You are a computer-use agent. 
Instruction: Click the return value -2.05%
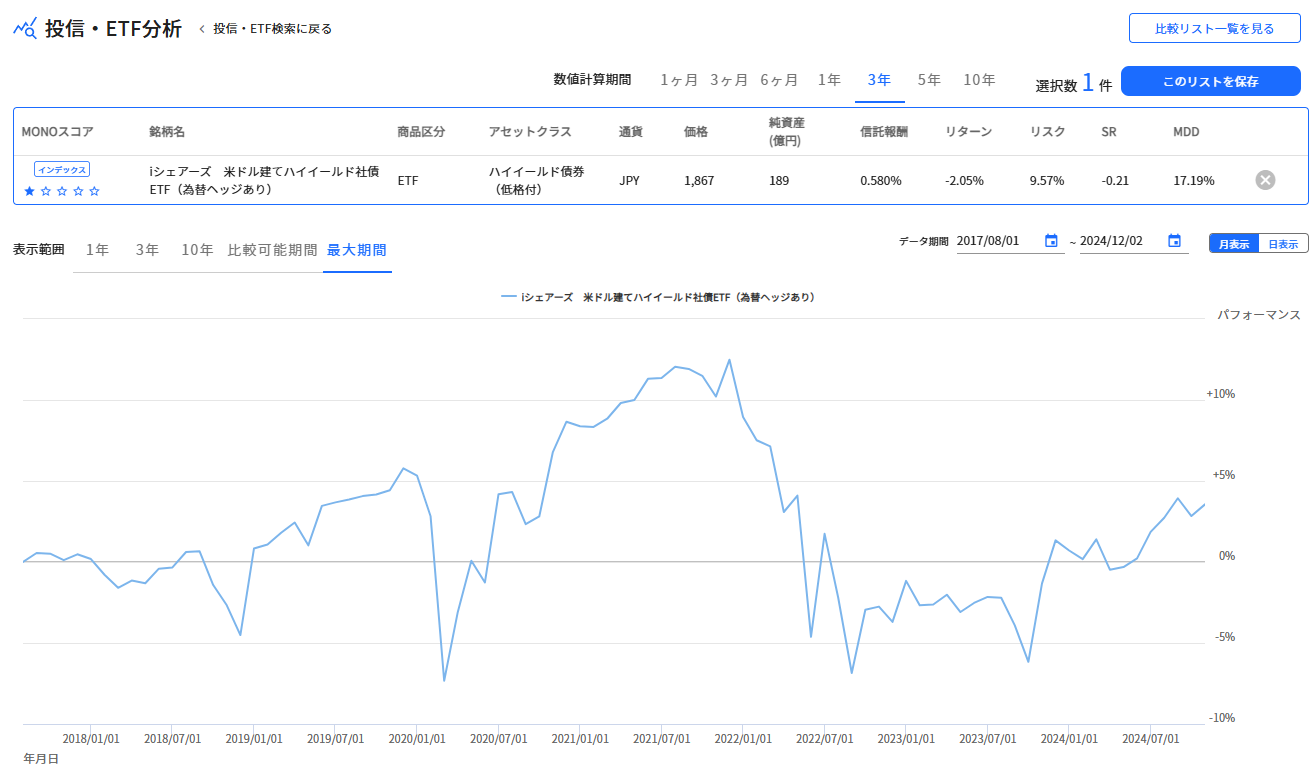pos(965,181)
